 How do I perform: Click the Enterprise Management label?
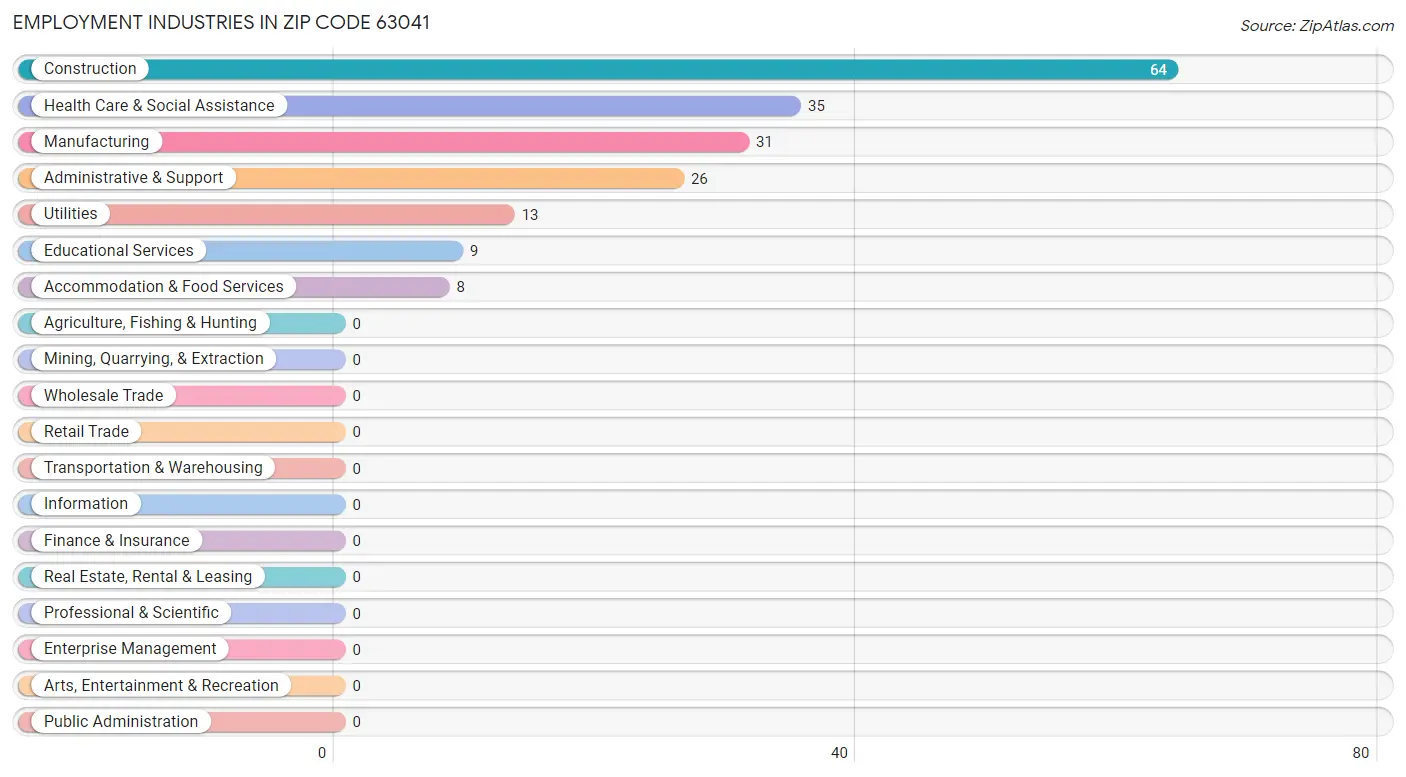[130, 649]
